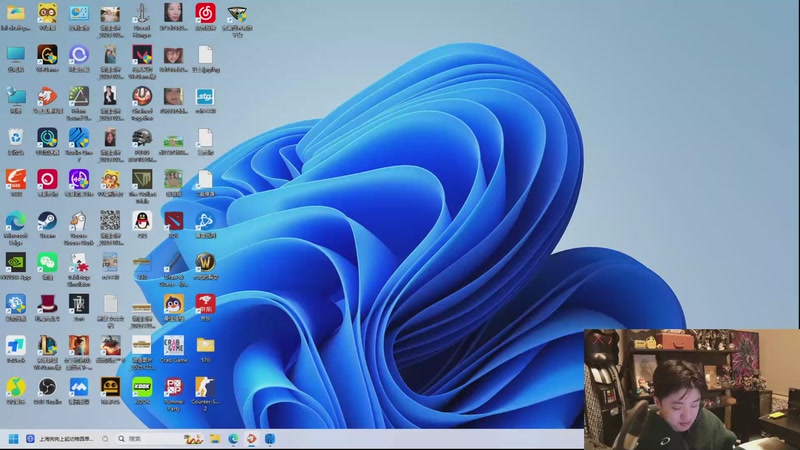The width and height of the screenshot is (800, 450).
Task: Open the Steam desktop shortcut
Action: click(x=47, y=221)
